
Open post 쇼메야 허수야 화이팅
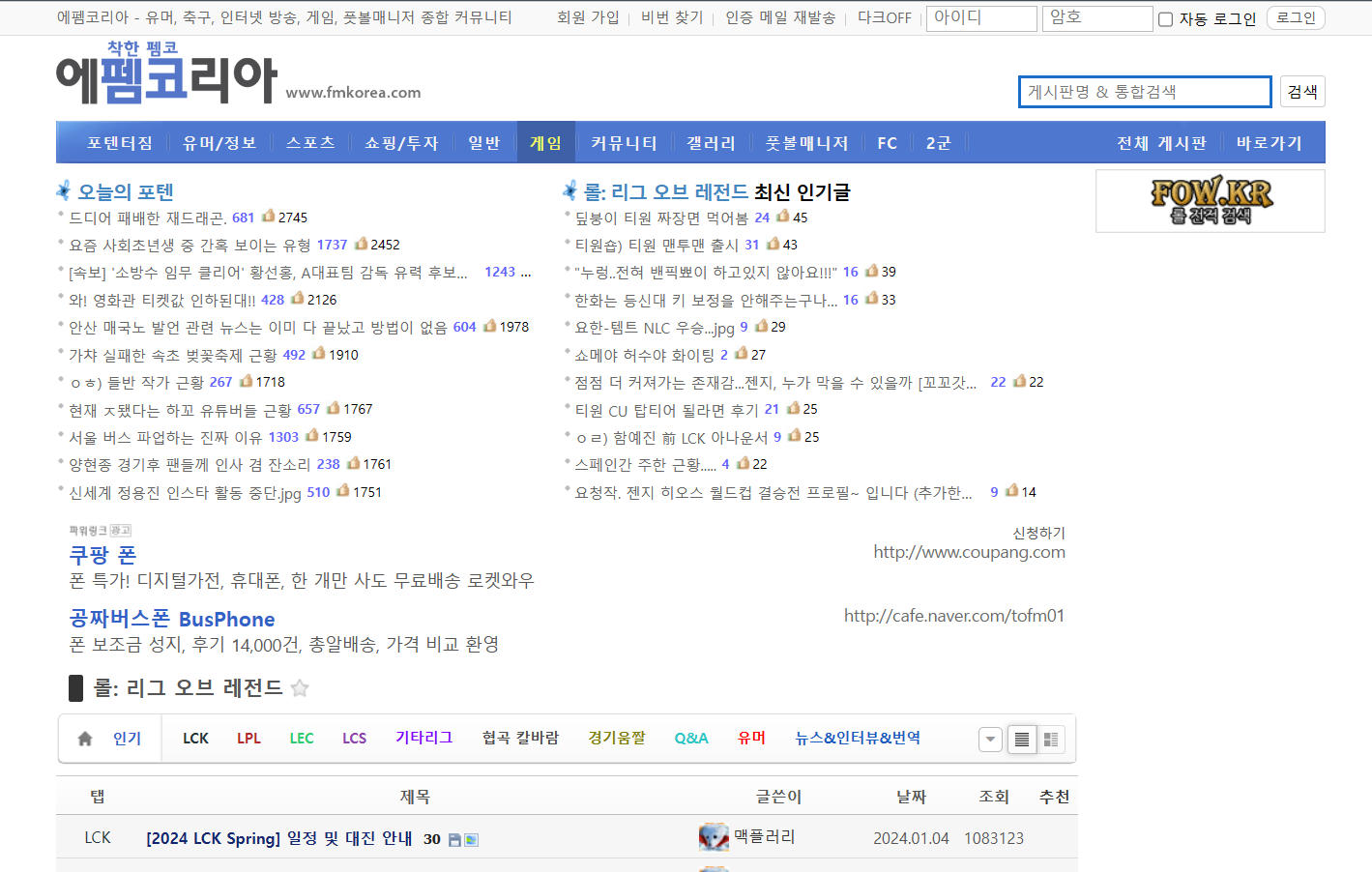click(x=644, y=355)
